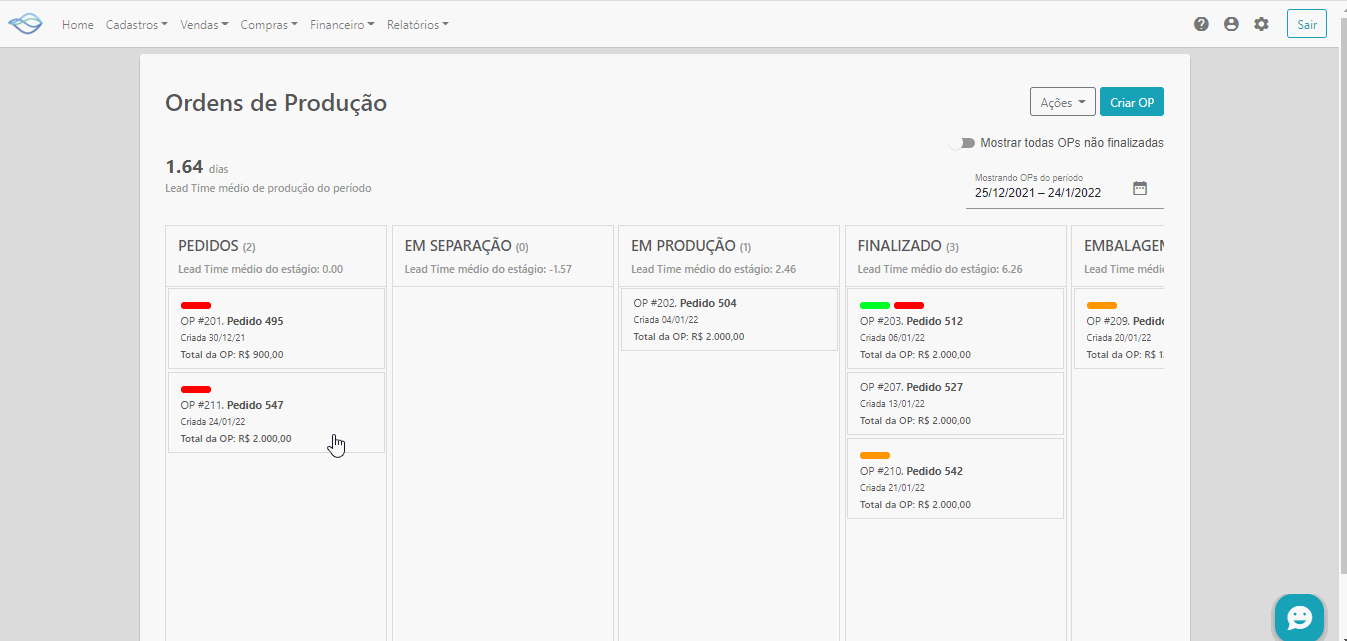Screen dimensions: 1347x641
Task: Open the Relatórios dropdown
Action: (417, 24)
